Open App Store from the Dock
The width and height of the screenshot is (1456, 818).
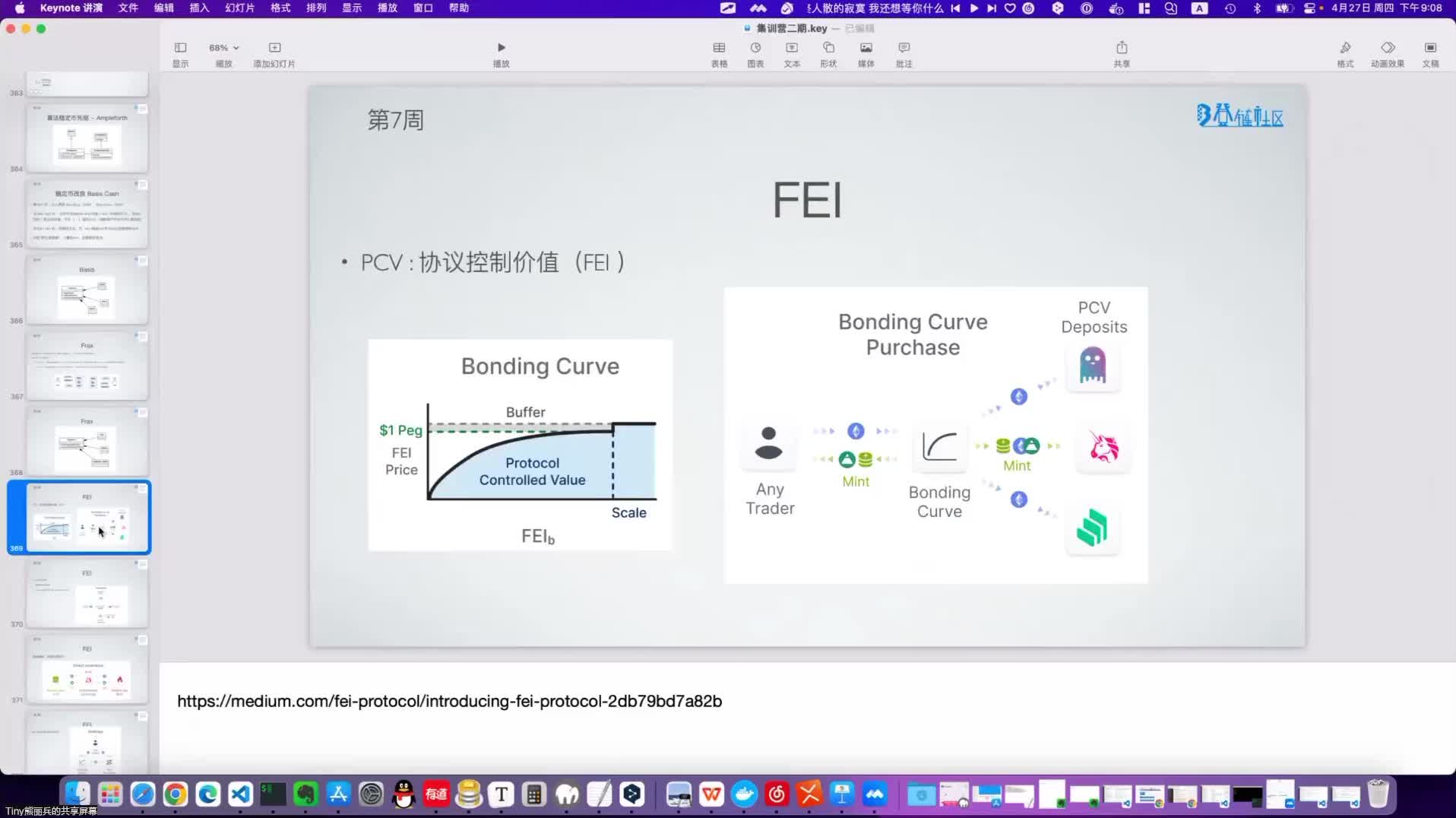tap(338, 794)
